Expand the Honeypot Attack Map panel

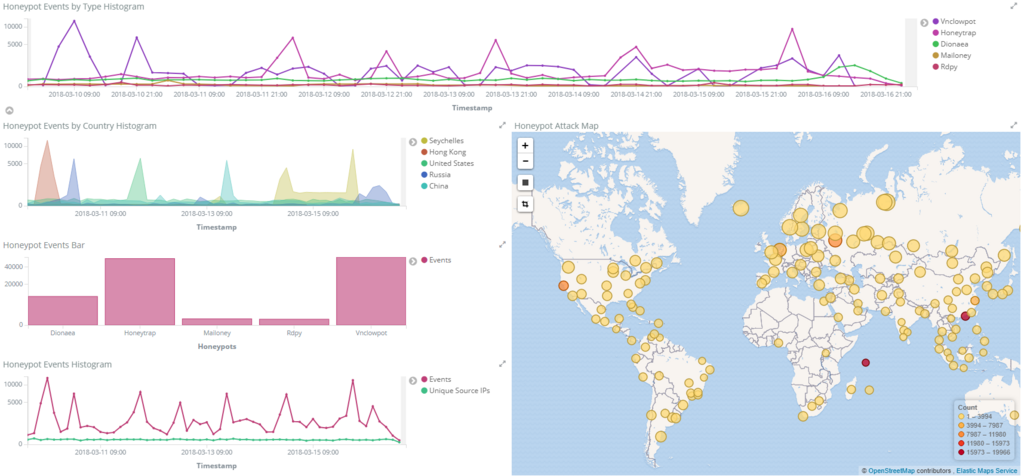point(1014,125)
